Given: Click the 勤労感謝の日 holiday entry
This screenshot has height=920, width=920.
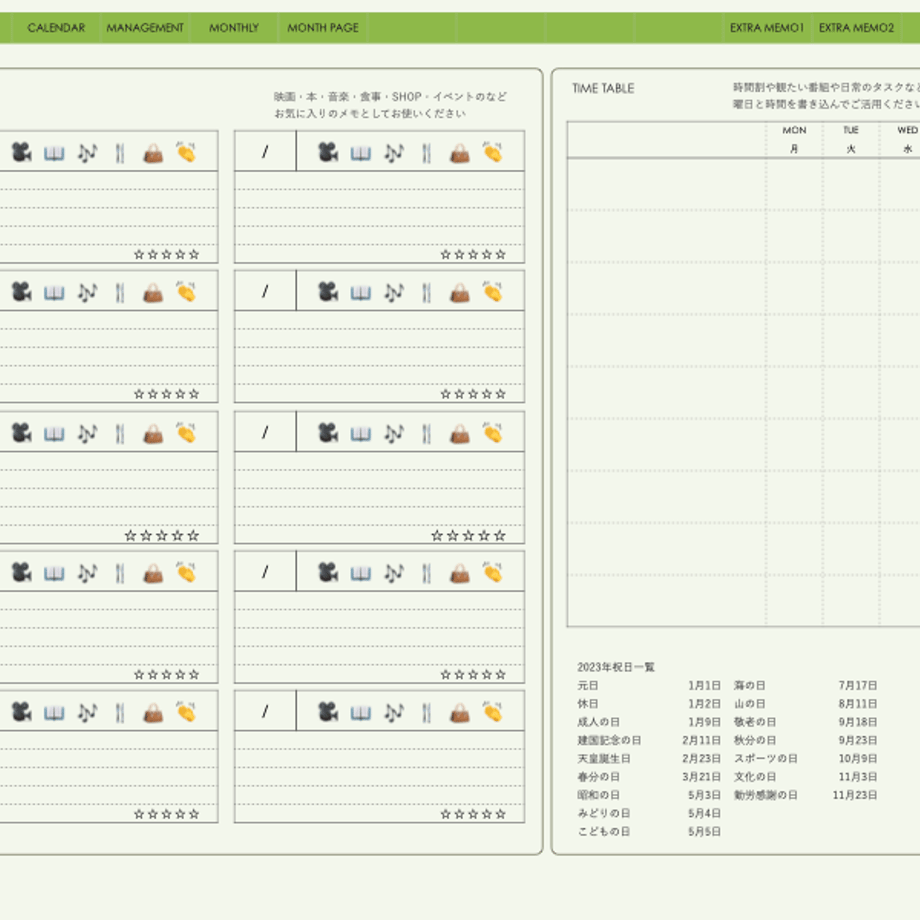Looking at the screenshot, I should (766, 795).
